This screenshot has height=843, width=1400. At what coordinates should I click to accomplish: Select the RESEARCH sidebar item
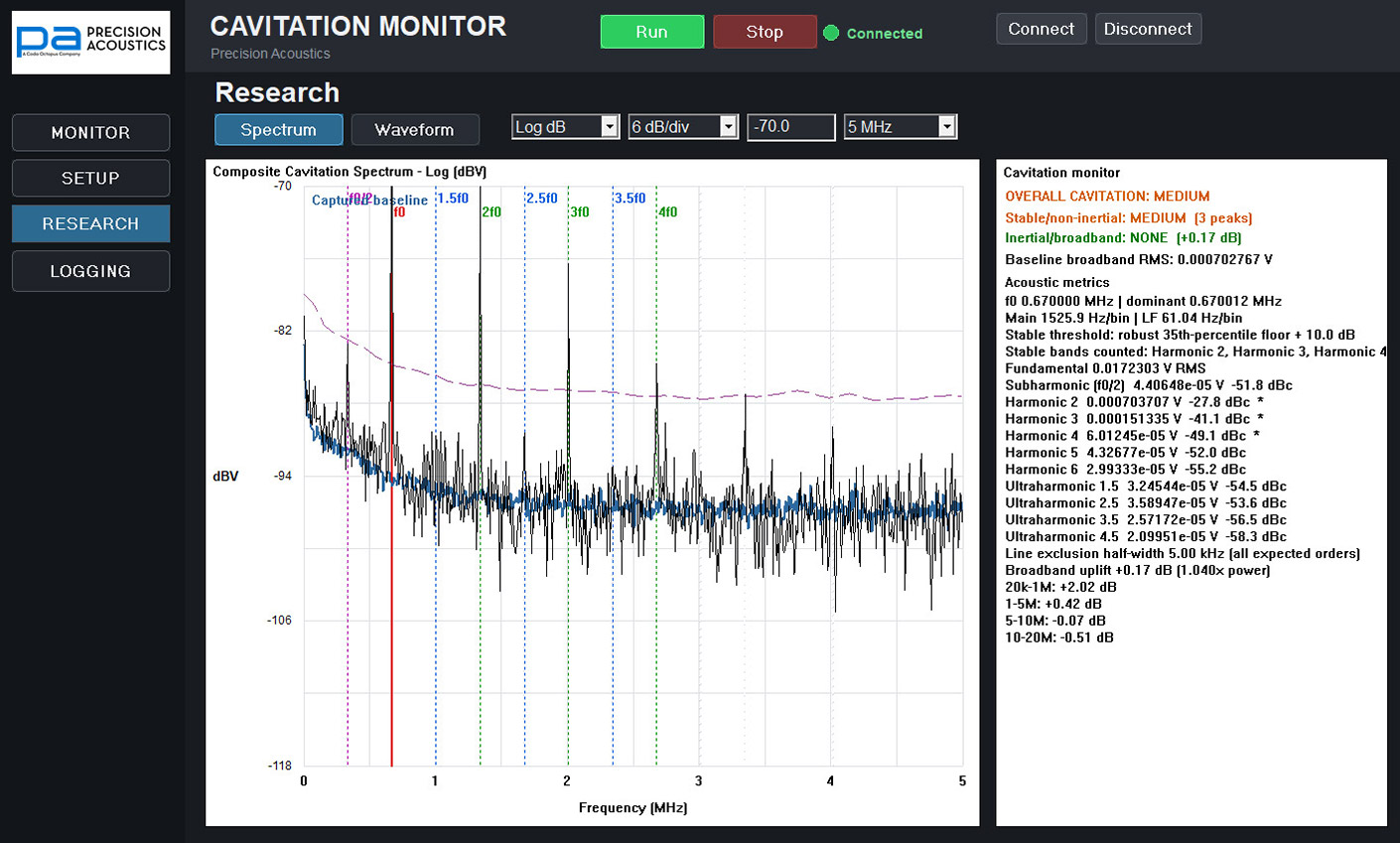[x=90, y=223]
